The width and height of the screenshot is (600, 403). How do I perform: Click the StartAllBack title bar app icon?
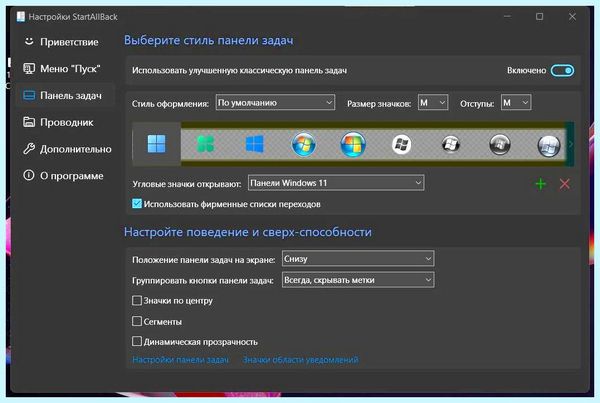click(21, 16)
